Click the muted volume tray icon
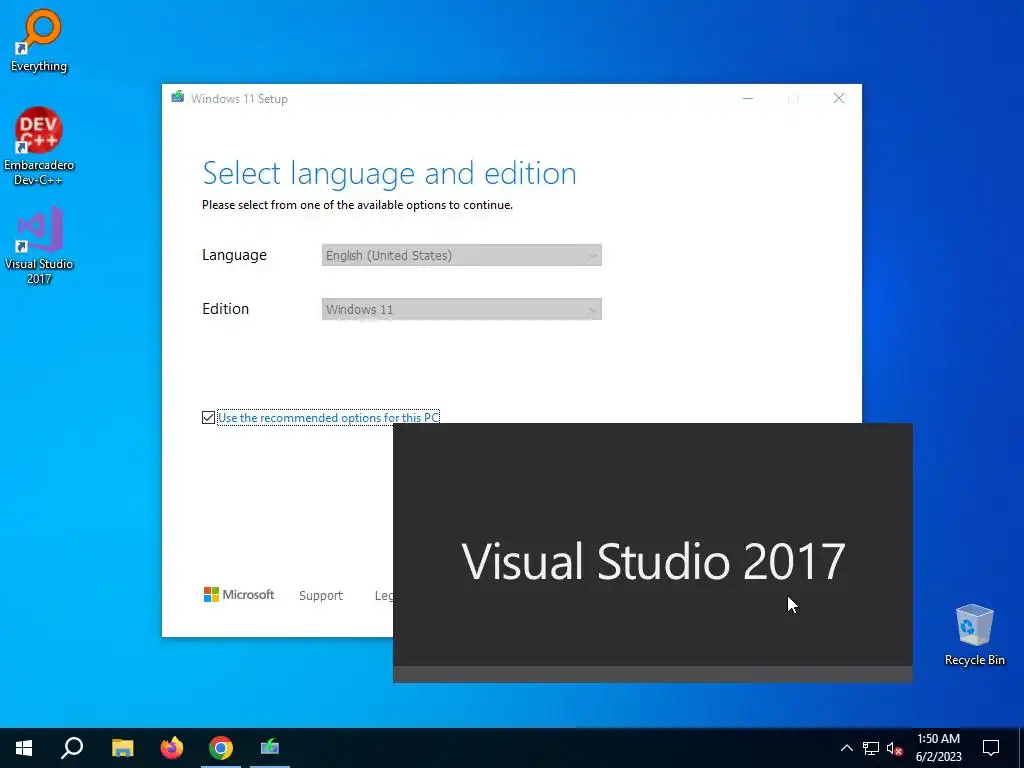This screenshot has width=1024, height=768. coord(895,748)
